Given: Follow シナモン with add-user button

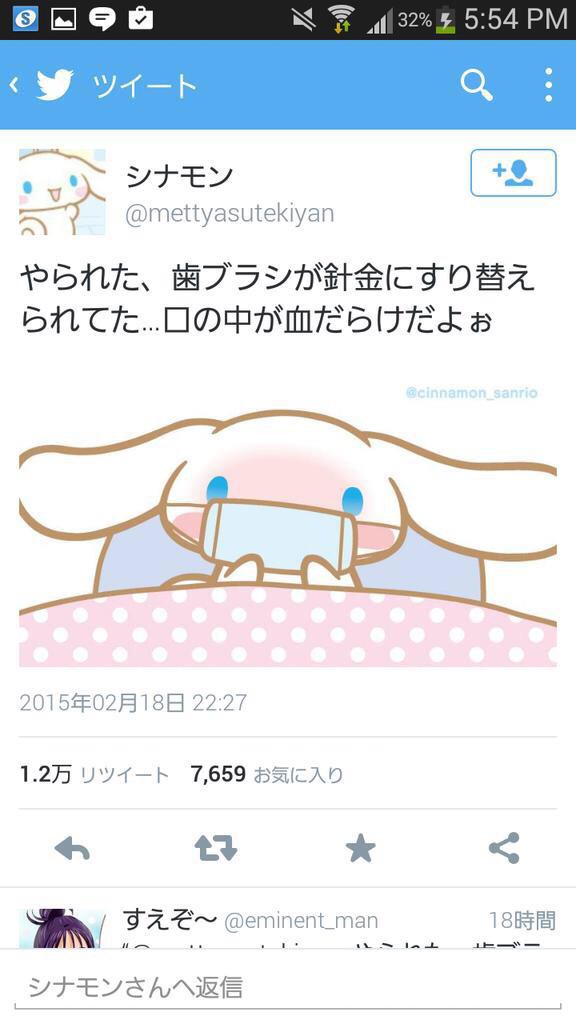Looking at the screenshot, I should pyautogui.click(x=513, y=173).
